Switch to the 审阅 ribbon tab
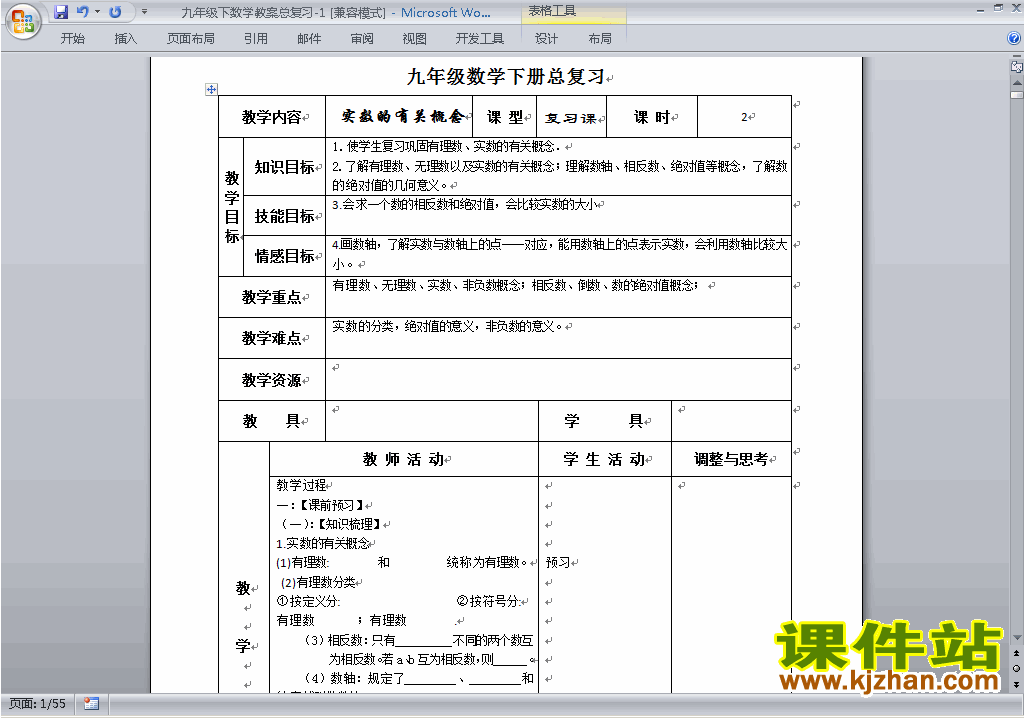The width and height of the screenshot is (1024, 718). 362,39
